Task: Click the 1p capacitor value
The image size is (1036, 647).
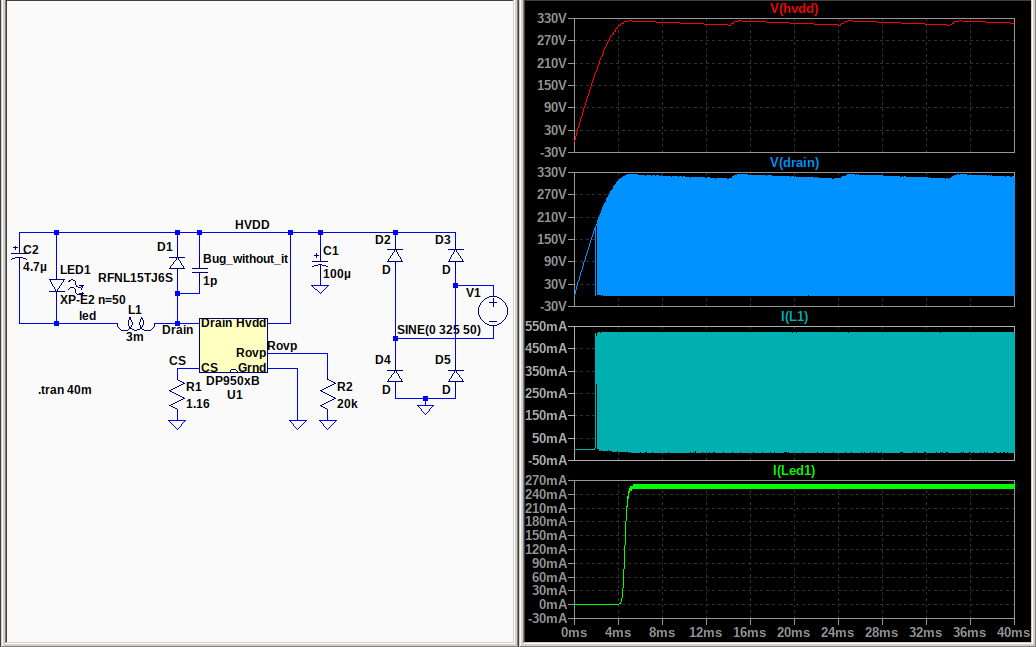Action: pyautogui.click(x=210, y=281)
